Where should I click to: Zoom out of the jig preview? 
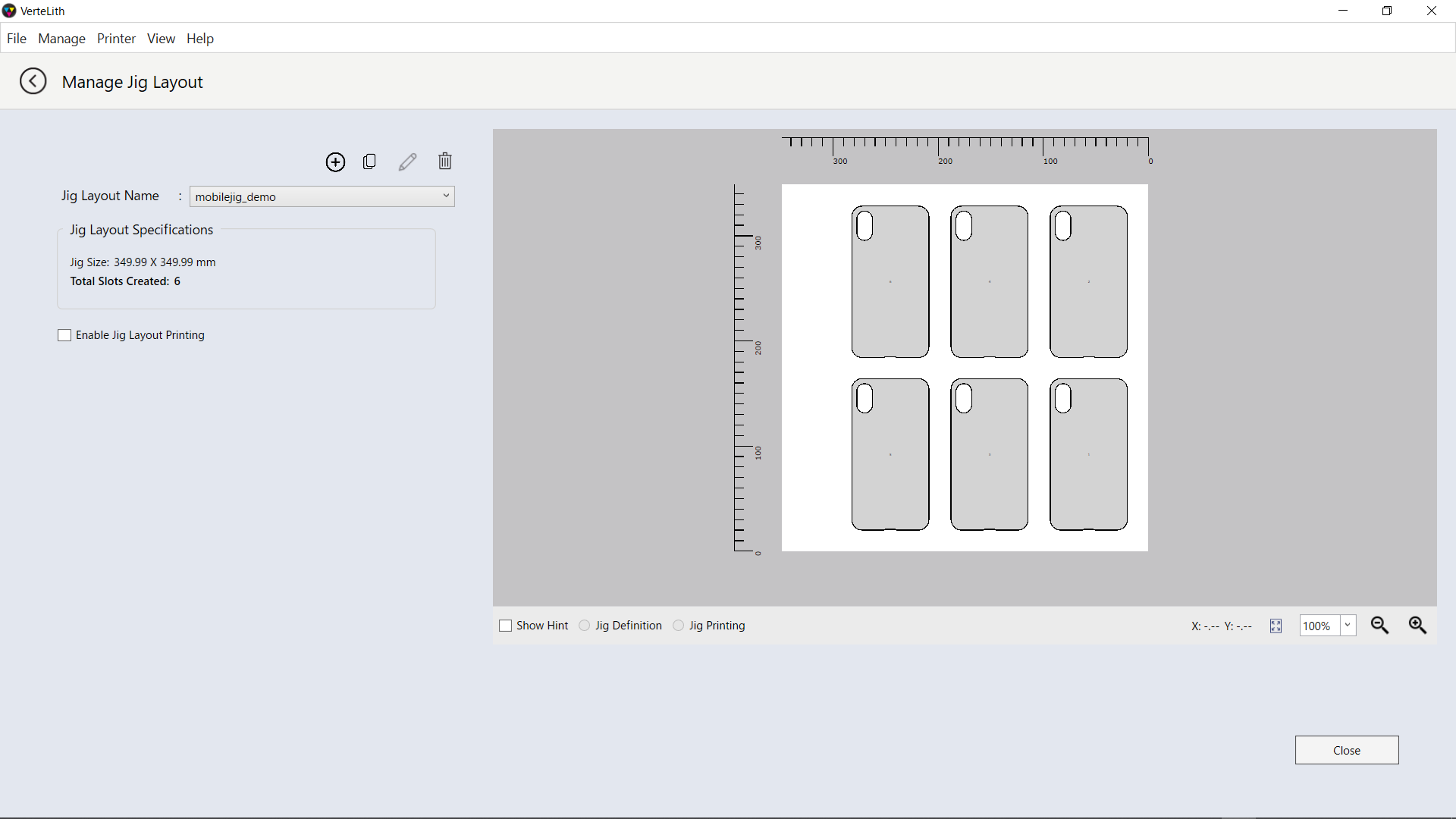[1379, 626]
